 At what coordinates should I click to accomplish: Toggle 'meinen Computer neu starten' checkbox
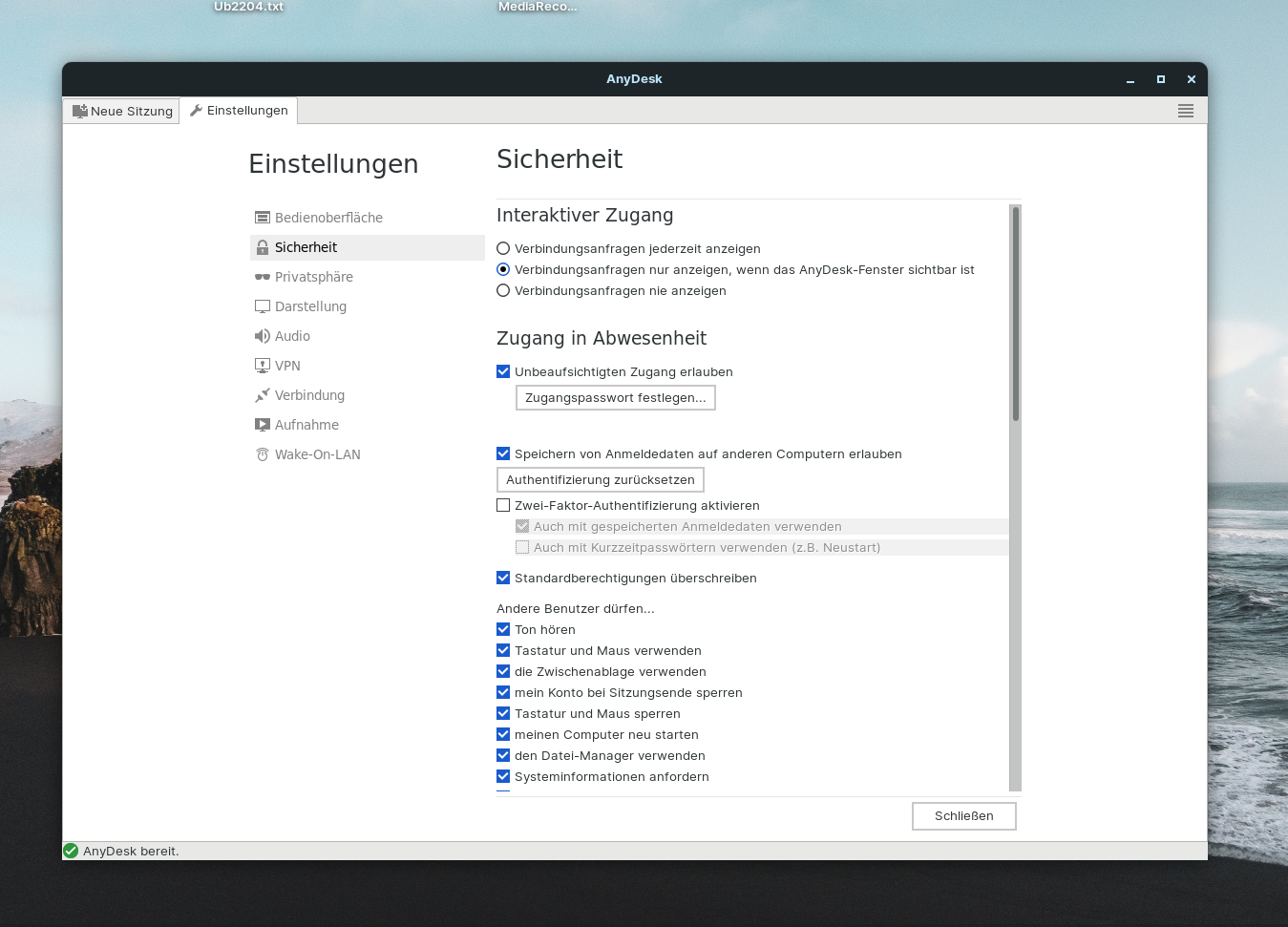coord(503,734)
